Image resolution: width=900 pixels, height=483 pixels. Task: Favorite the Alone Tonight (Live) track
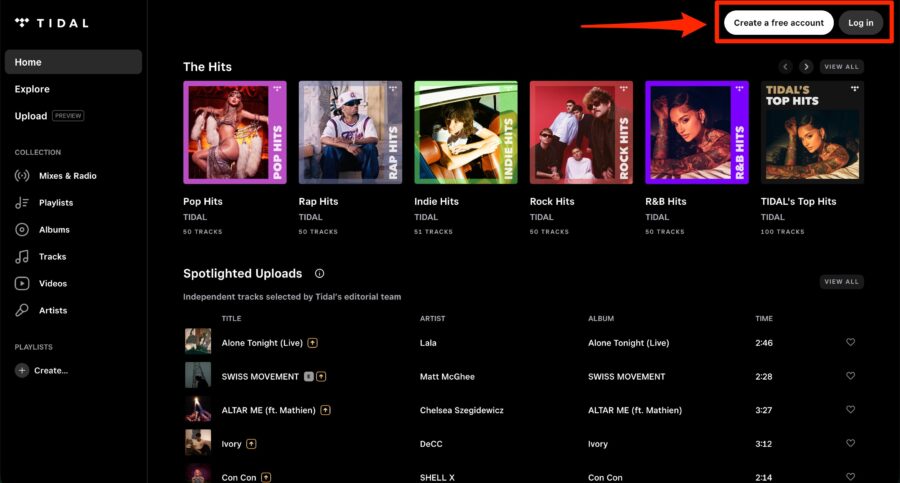(x=850, y=343)
